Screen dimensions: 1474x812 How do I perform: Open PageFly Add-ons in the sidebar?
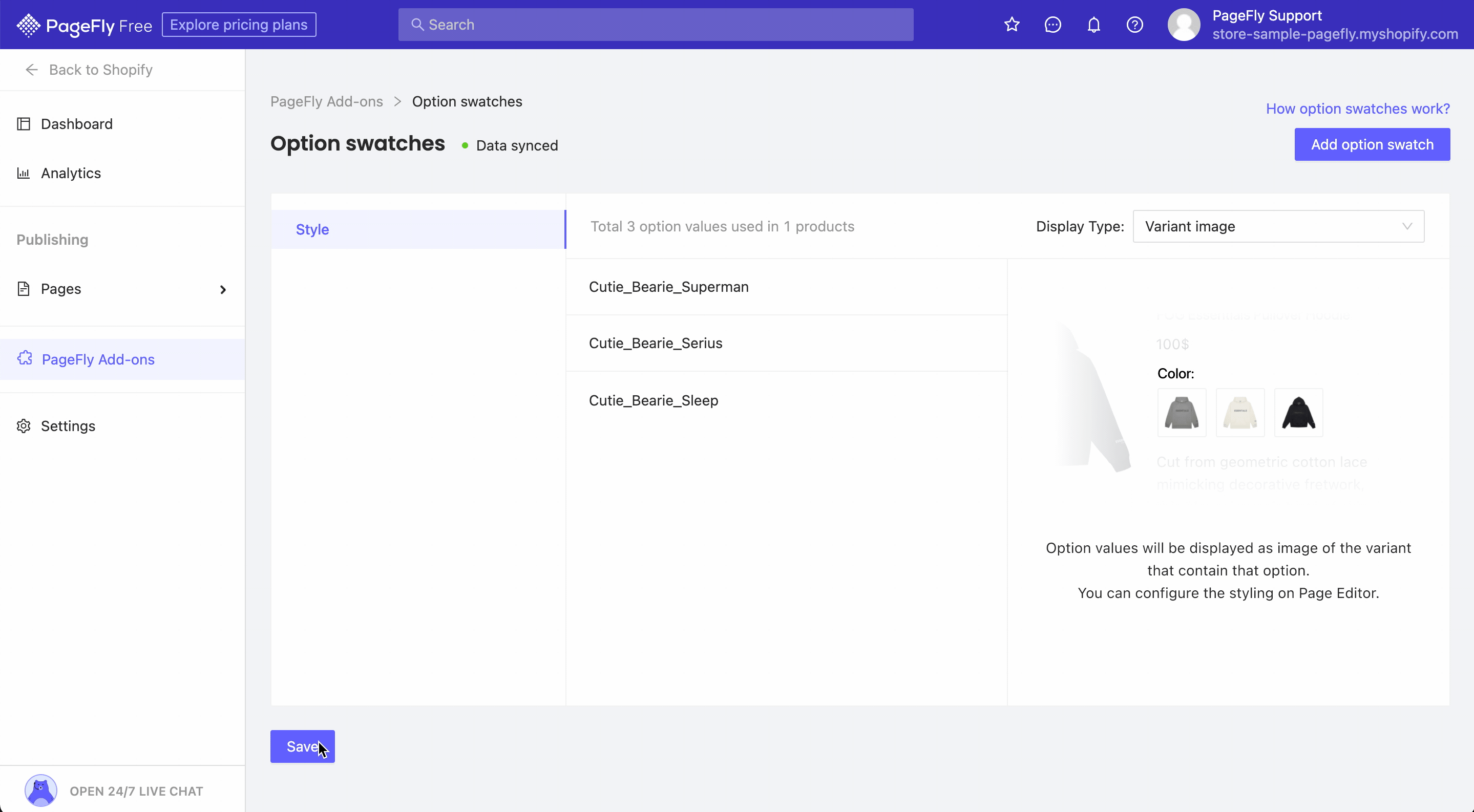coord(122,359)
